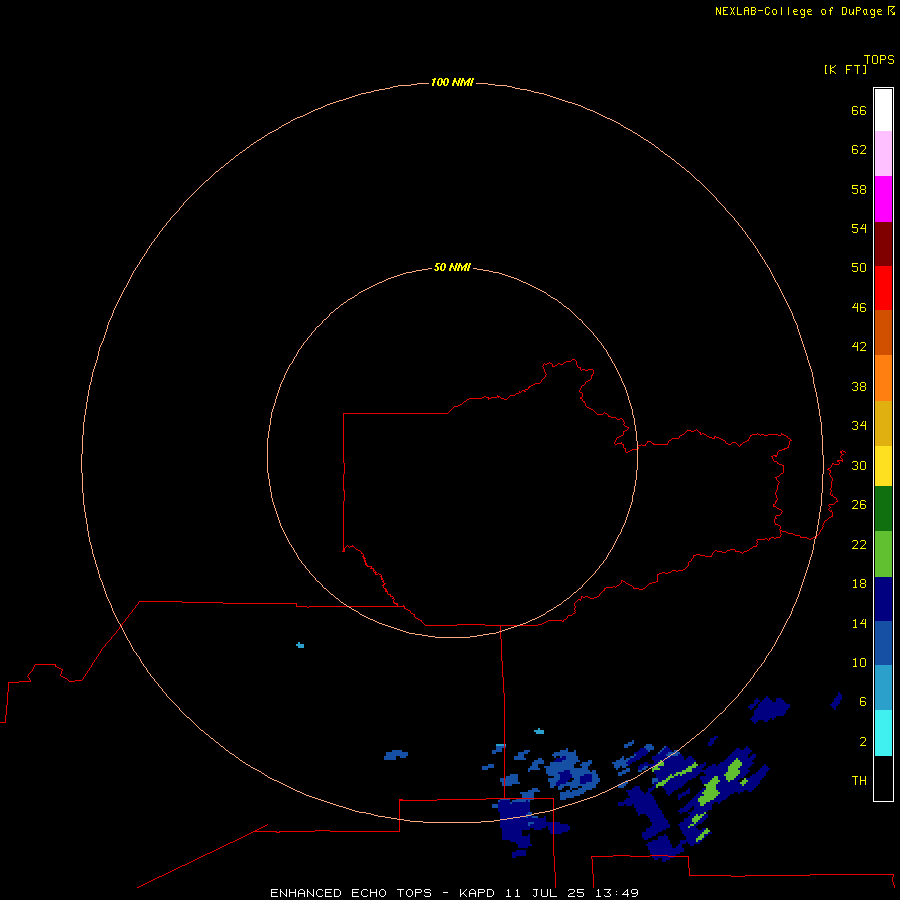Click the "22" legend value
The height and width of the screenshot is (900, 900).
(x=859, y=544)
